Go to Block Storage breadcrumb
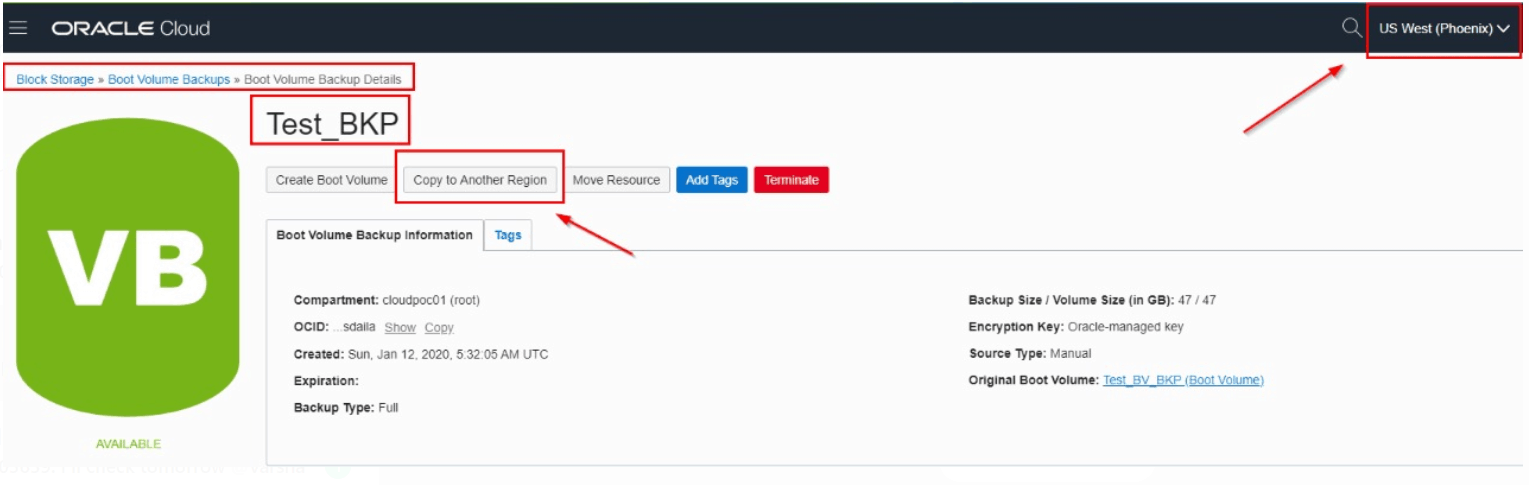 (x=55, y=79)
